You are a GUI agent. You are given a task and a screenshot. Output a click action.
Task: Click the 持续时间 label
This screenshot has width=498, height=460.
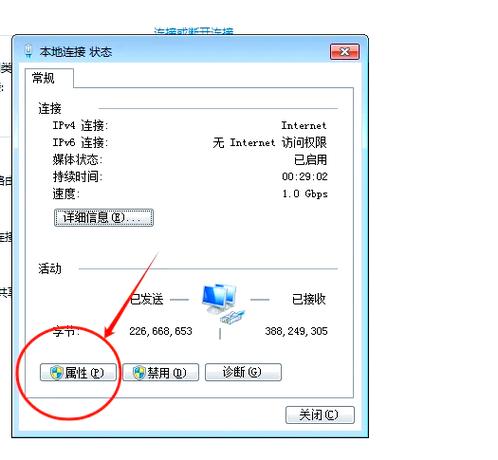tap(77, 177)
